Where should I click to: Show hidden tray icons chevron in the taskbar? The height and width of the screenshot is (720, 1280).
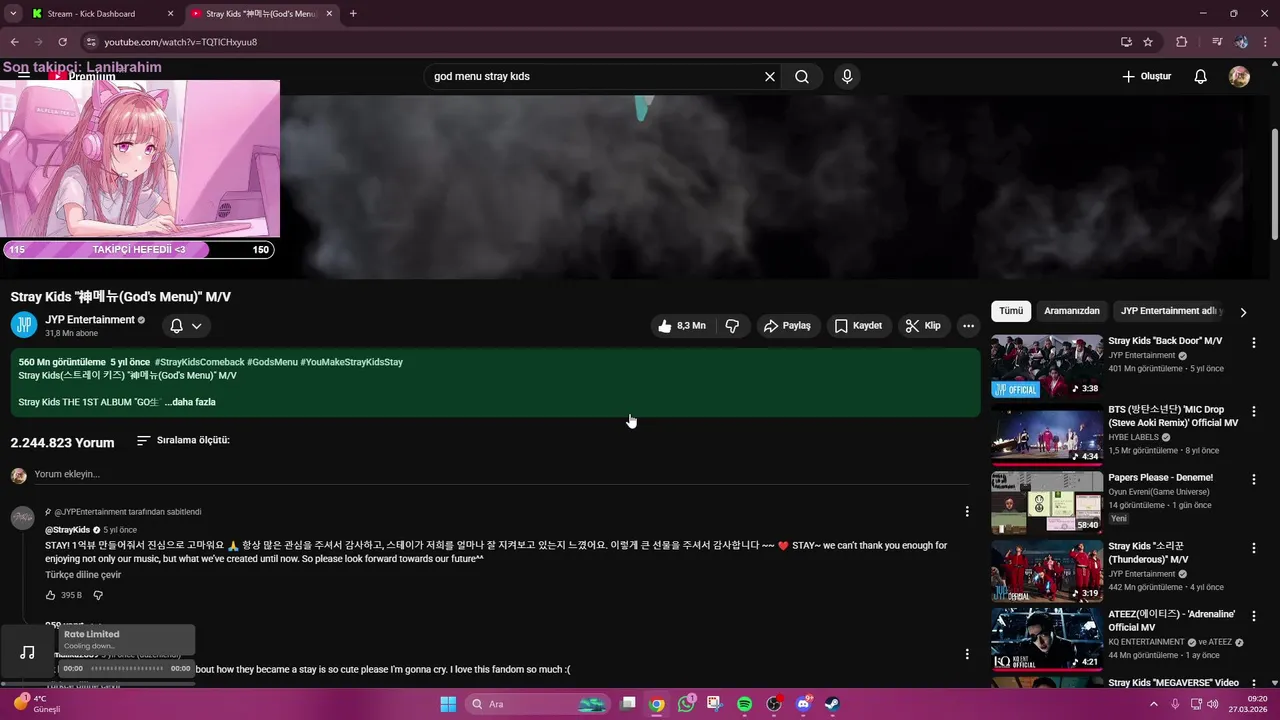coord(1153,703)
